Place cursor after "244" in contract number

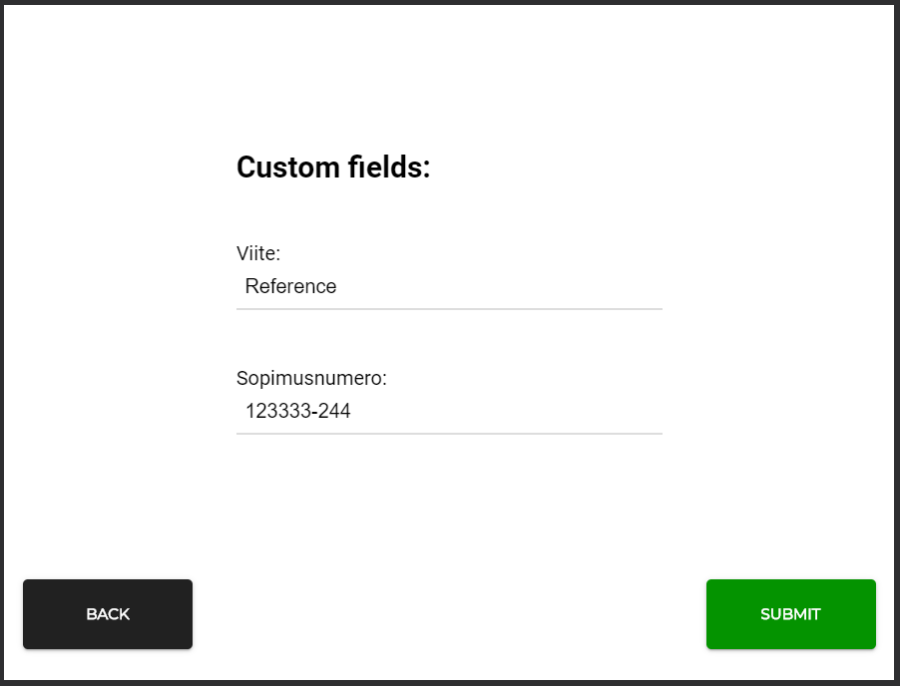tap(352, 411)
